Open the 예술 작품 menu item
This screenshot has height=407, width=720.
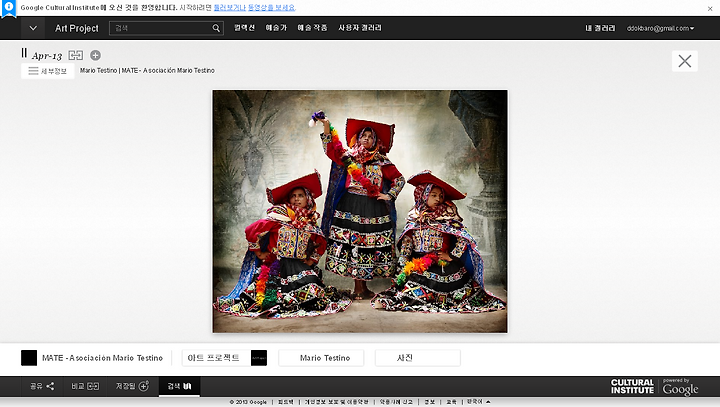click(312, 28)
